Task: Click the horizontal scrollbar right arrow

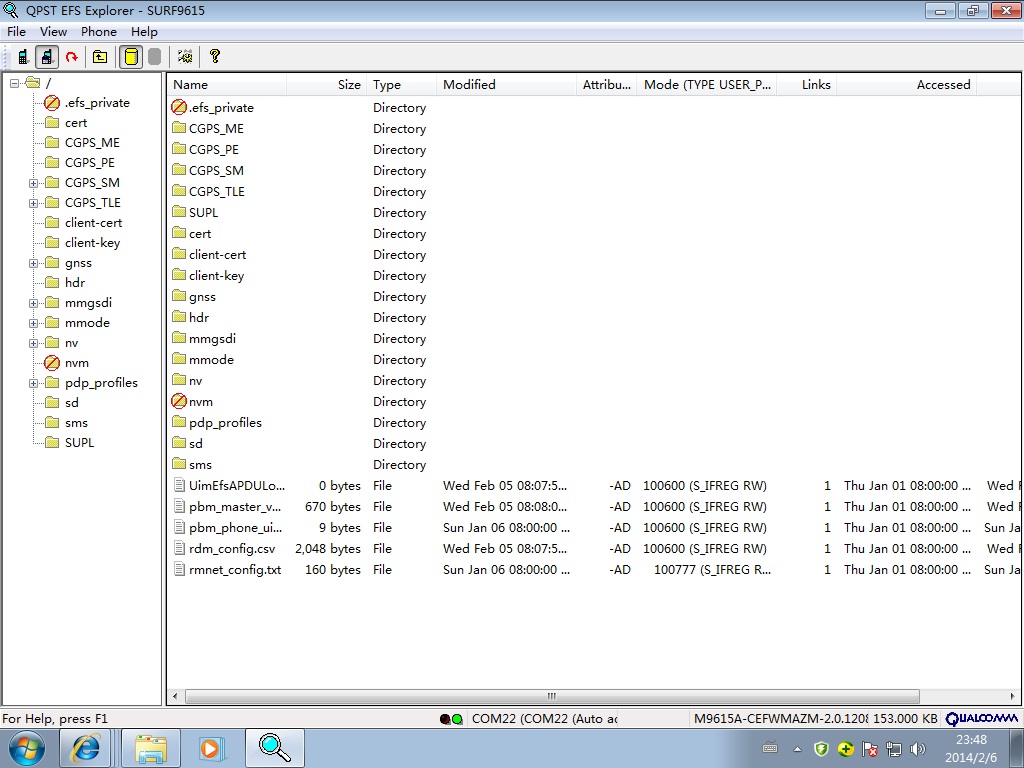Action: (1012, 696)
